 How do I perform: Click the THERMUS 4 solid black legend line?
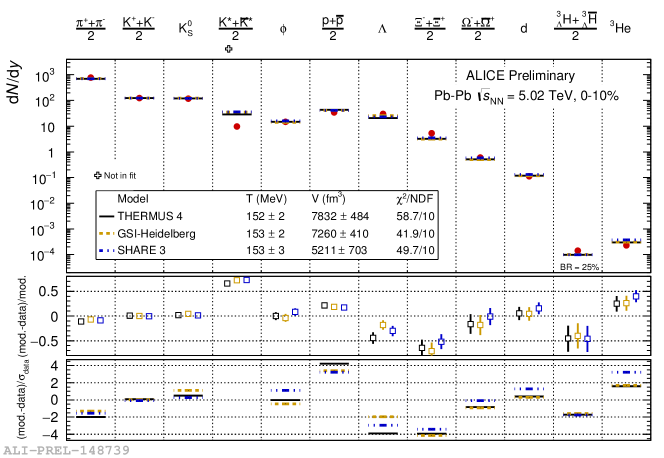(x=105, y=216)
